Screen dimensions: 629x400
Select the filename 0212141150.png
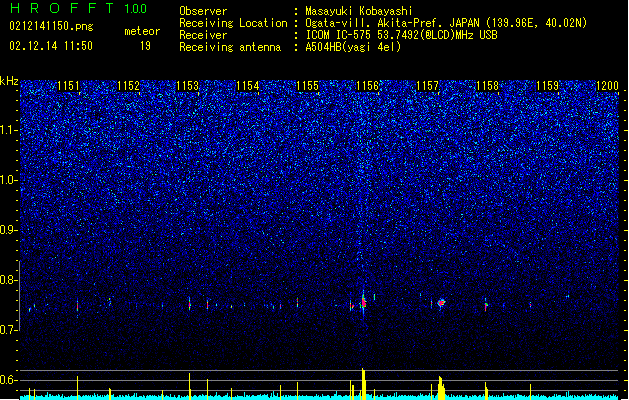[x=51, y=26]
